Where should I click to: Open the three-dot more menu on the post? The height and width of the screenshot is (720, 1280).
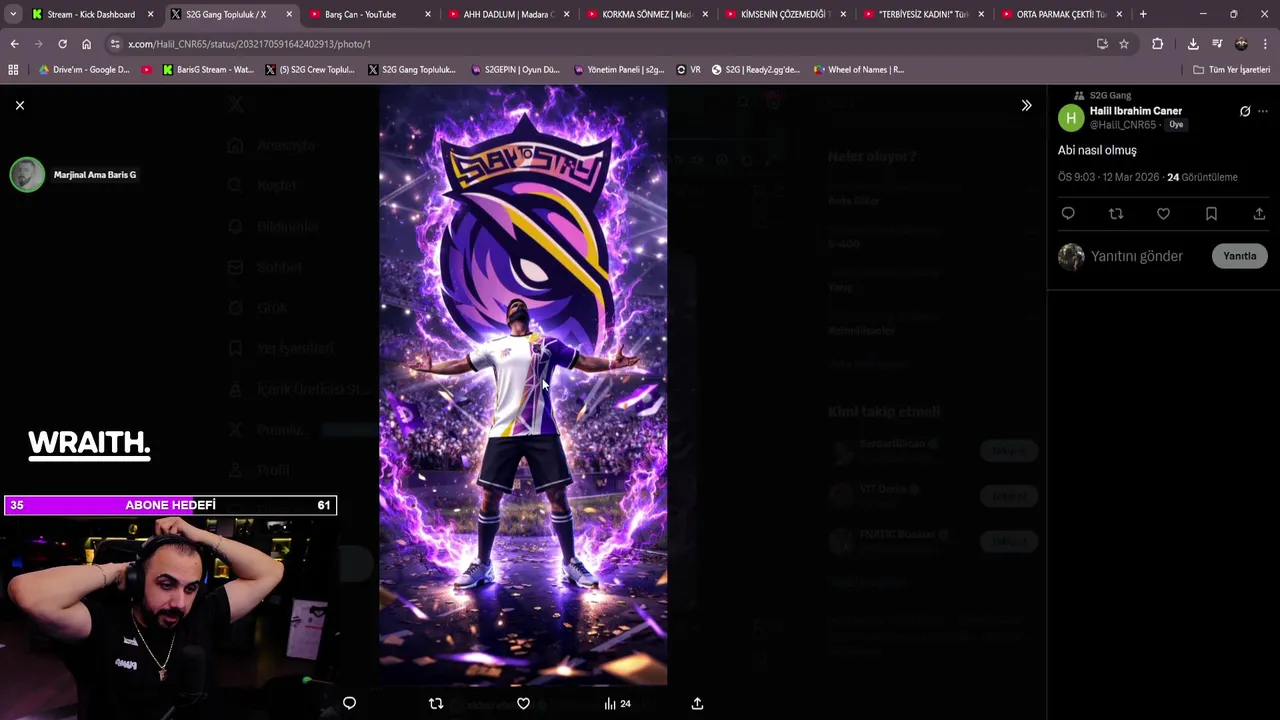(x=1263, y=111)
